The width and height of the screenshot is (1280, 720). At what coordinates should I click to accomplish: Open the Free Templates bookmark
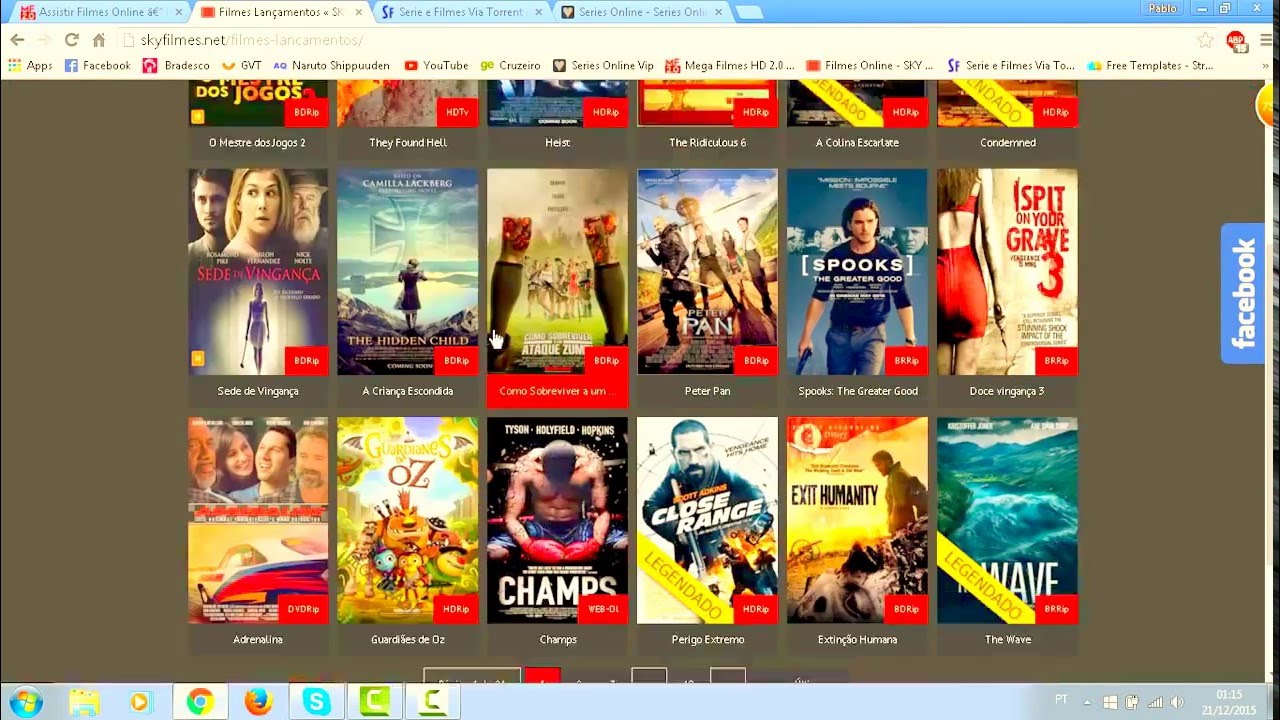1150,65
